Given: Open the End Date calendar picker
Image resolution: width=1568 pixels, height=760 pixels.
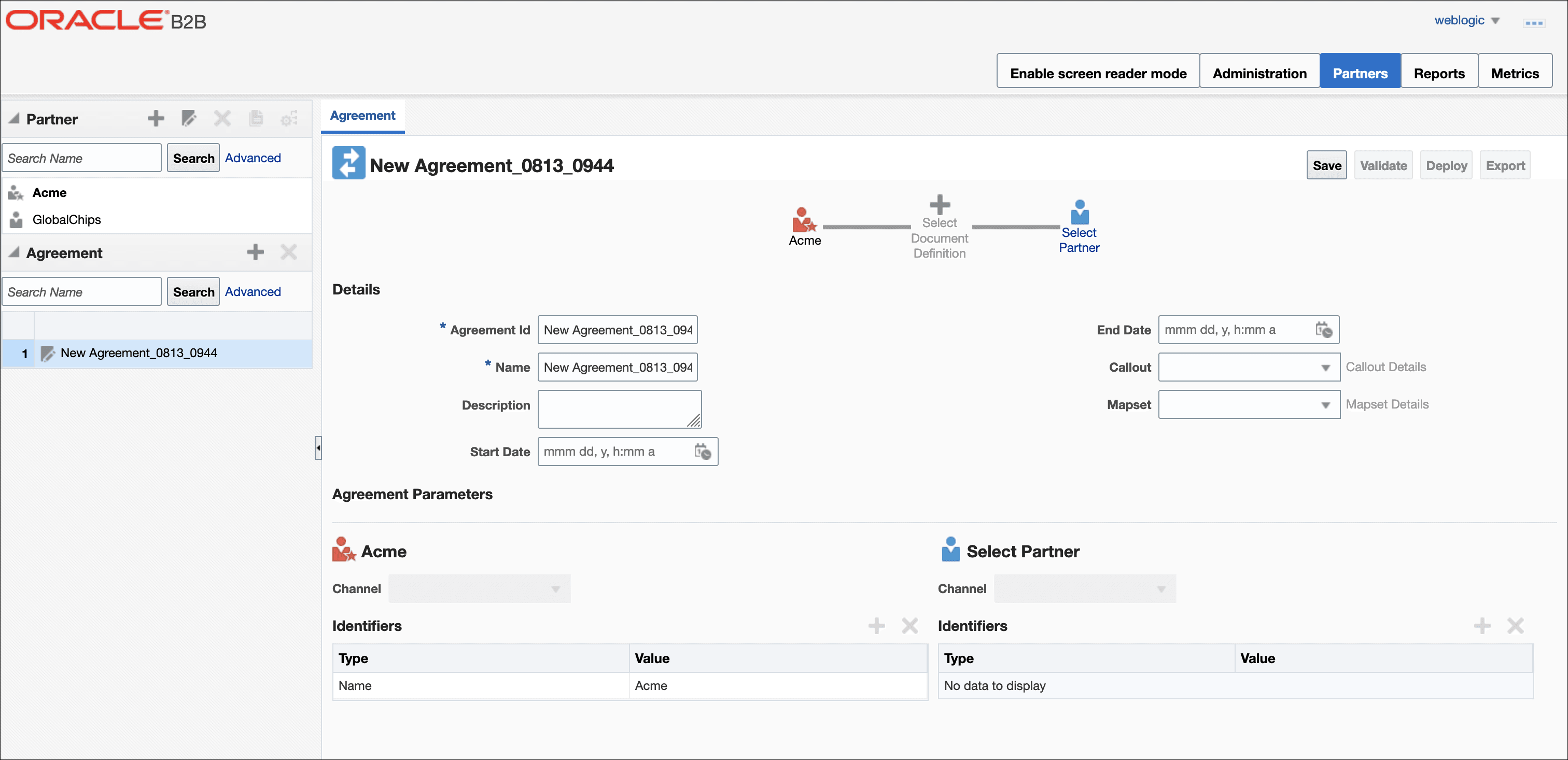Looking at the screenshot, I should [1323, 330].
